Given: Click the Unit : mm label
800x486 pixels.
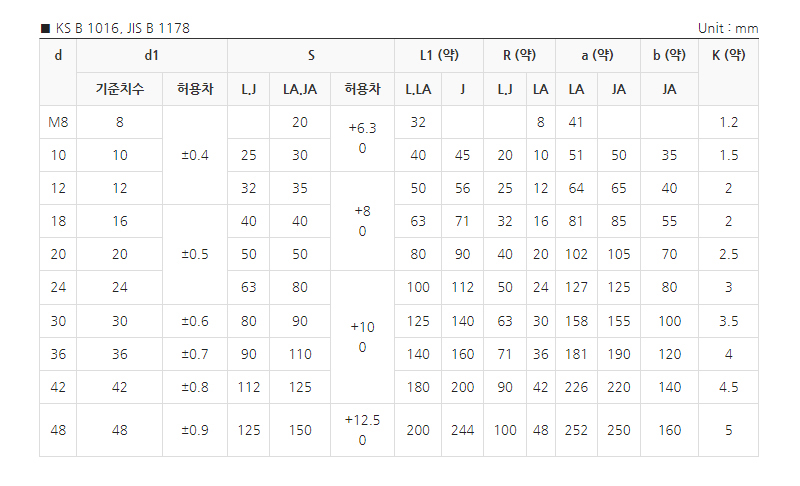Looking at the screenshot, I should pos(728,28).
